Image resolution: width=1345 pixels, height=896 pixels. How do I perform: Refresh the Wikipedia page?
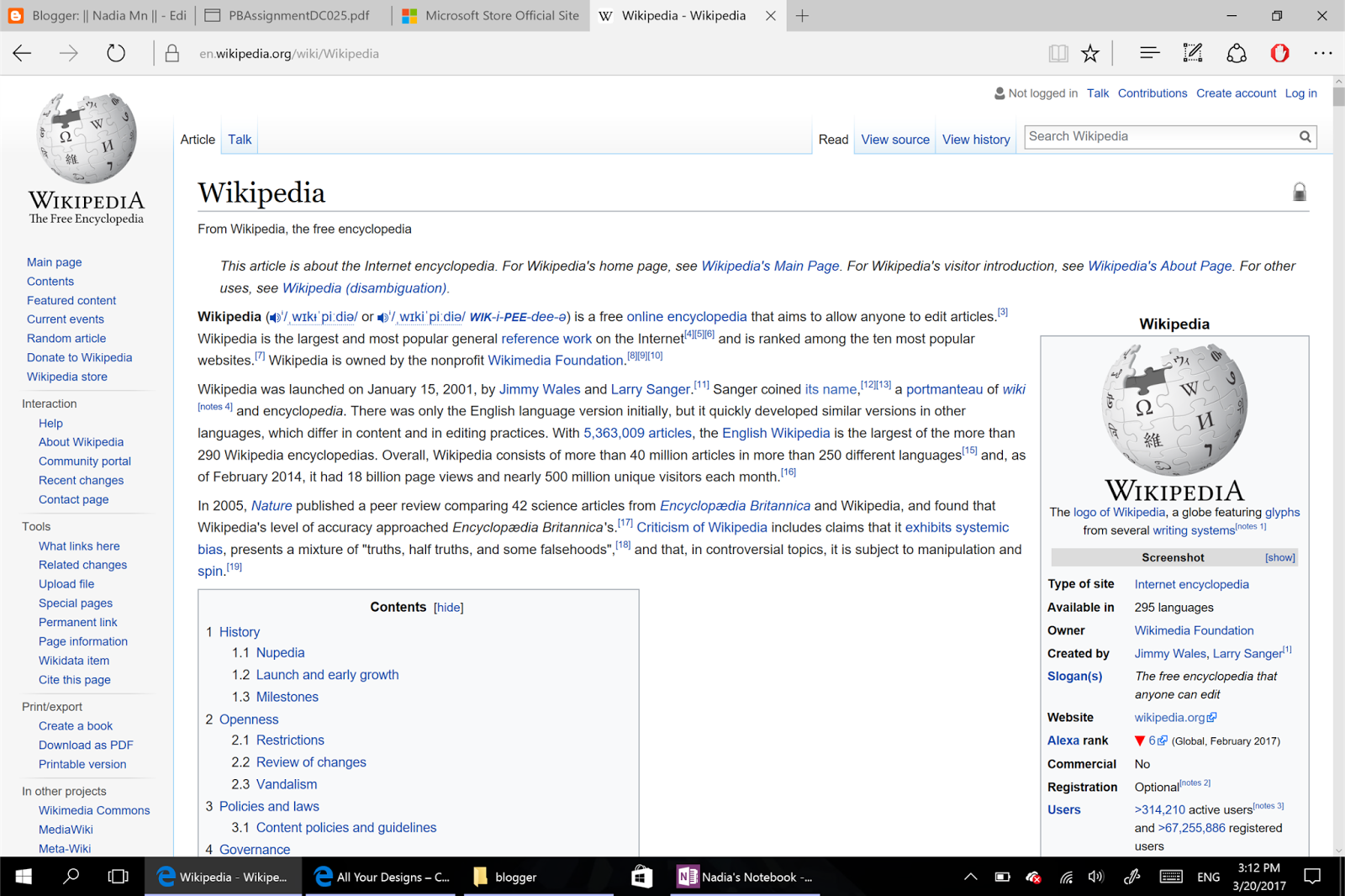tap(116, 53)
